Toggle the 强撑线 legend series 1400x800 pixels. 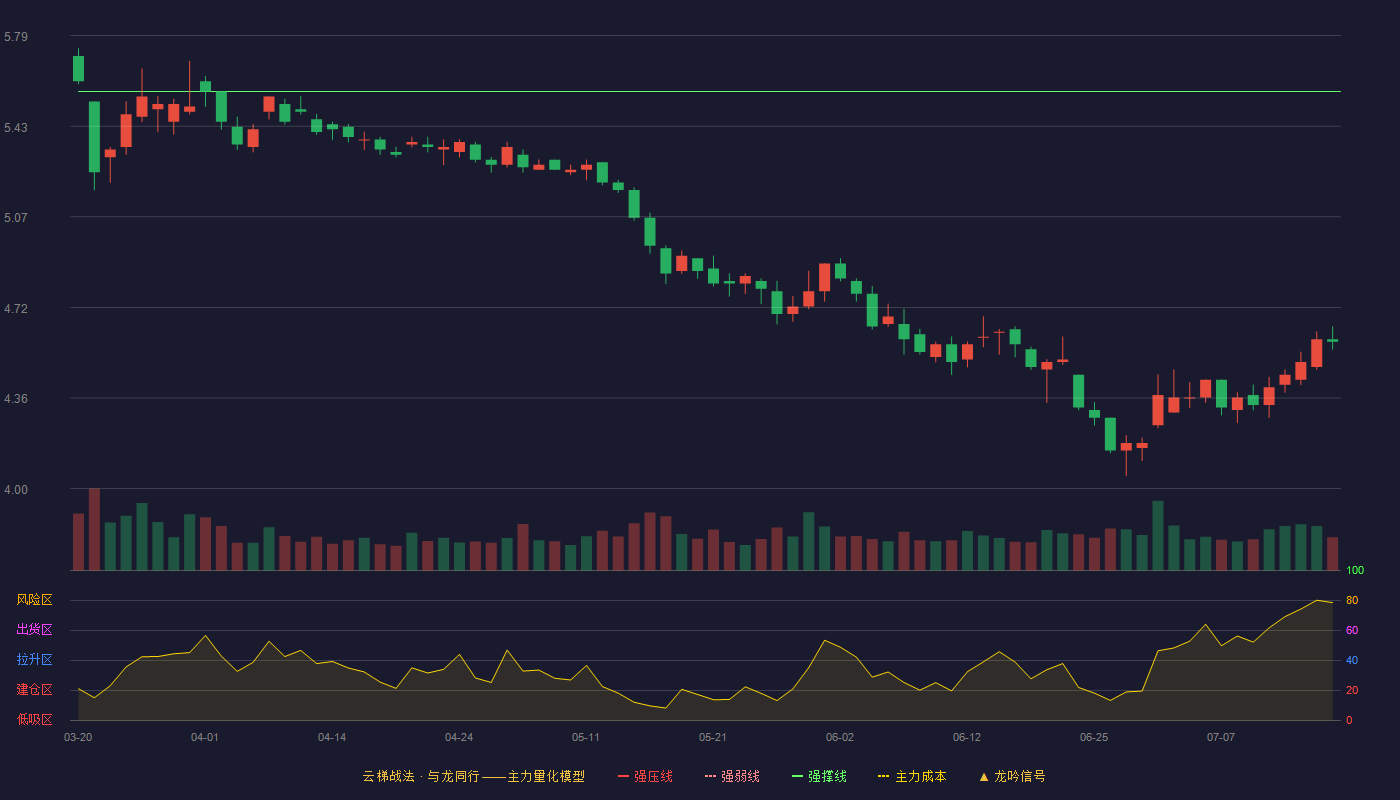[x=819, y=776]
